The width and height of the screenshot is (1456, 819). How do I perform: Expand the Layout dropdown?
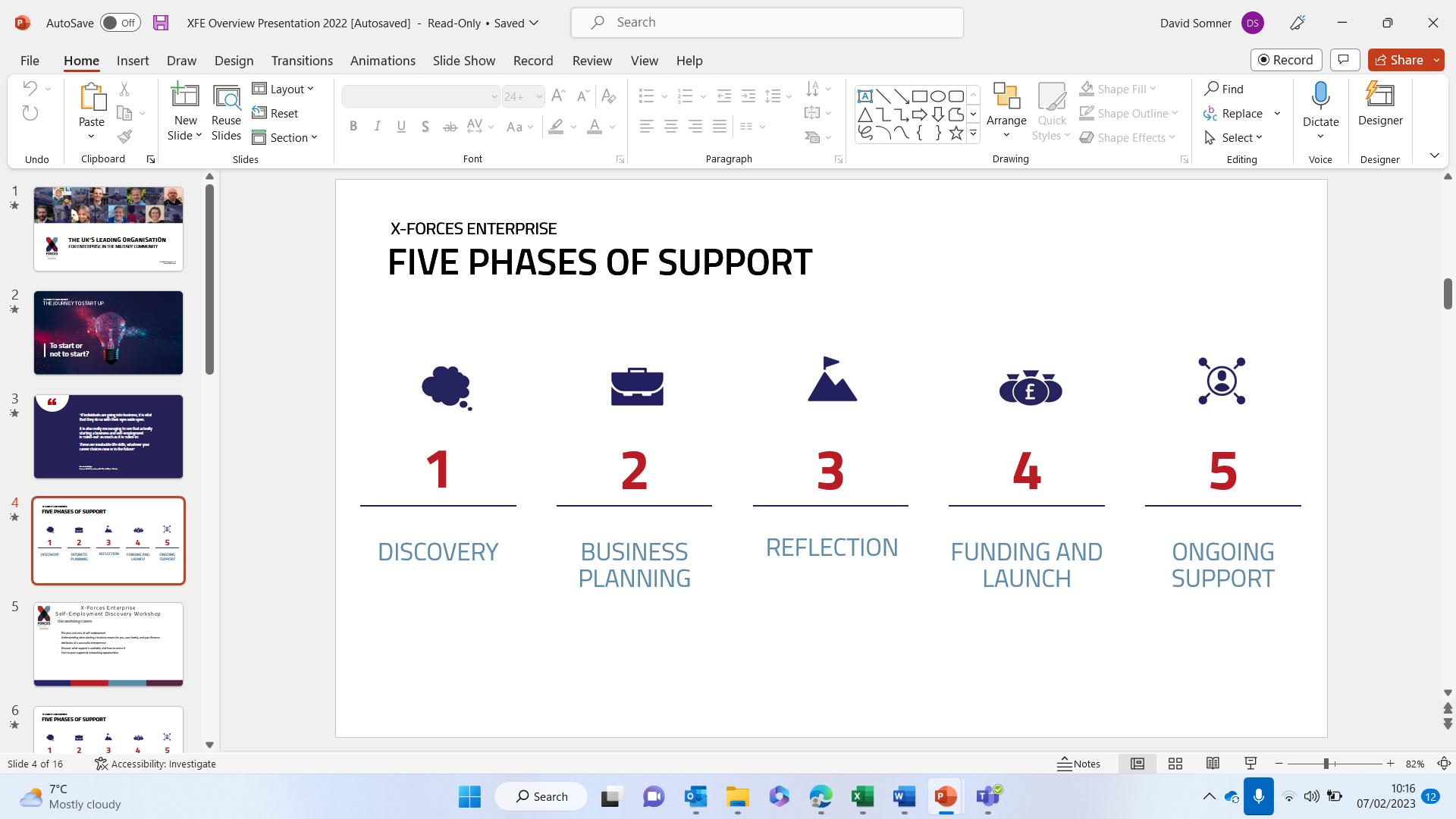click(284, 89)
